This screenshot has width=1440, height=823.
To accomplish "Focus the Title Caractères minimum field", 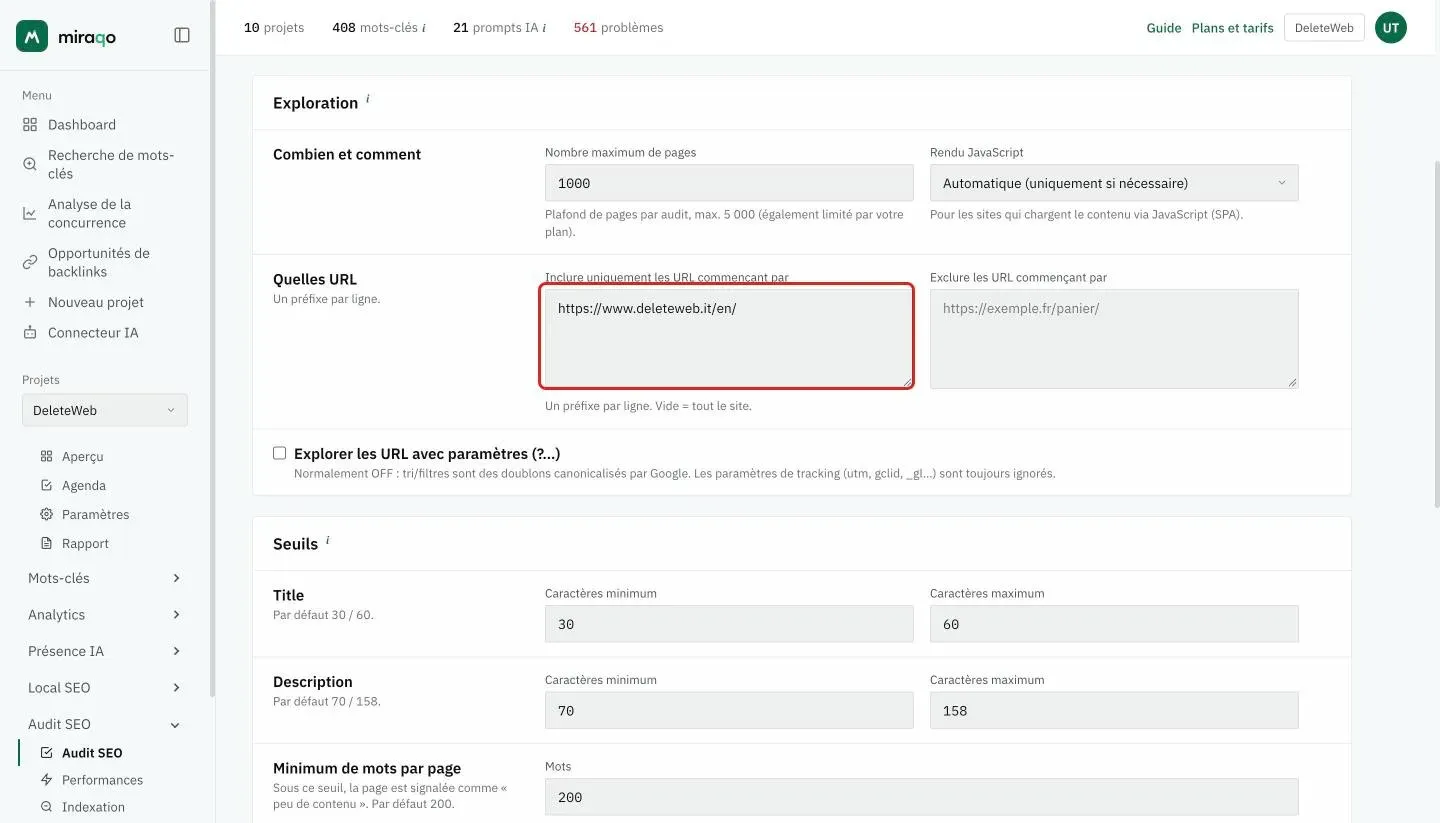I will tap(729, 624).
